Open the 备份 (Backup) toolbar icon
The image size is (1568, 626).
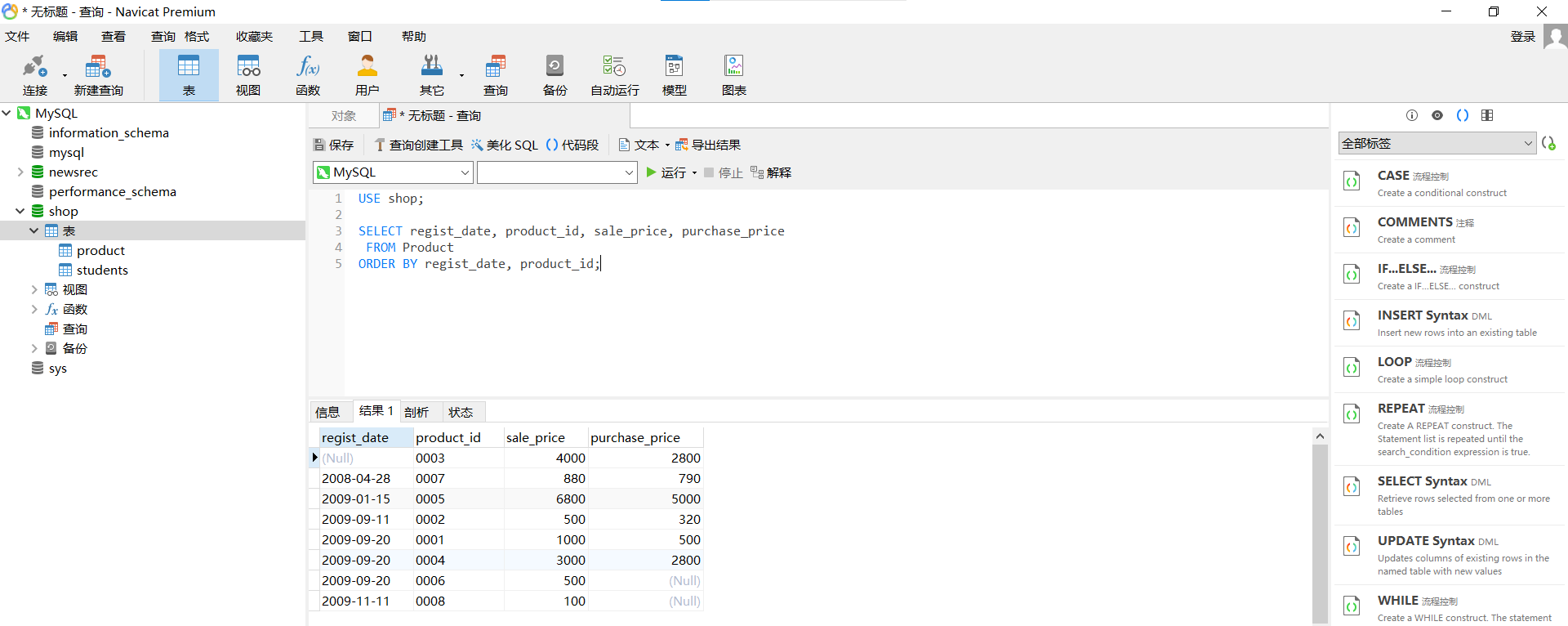[555, 74]
